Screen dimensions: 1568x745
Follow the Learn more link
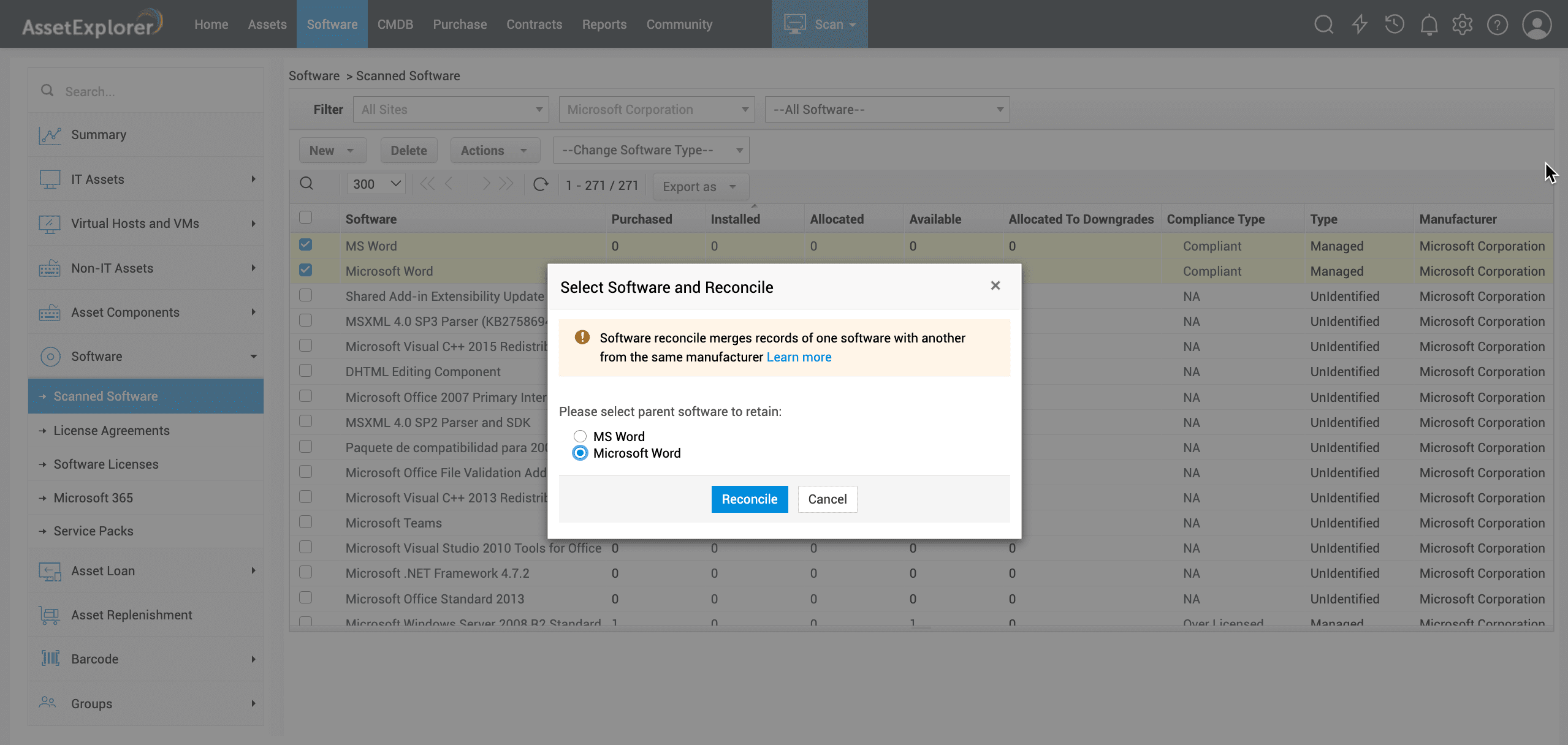[799, 357]
